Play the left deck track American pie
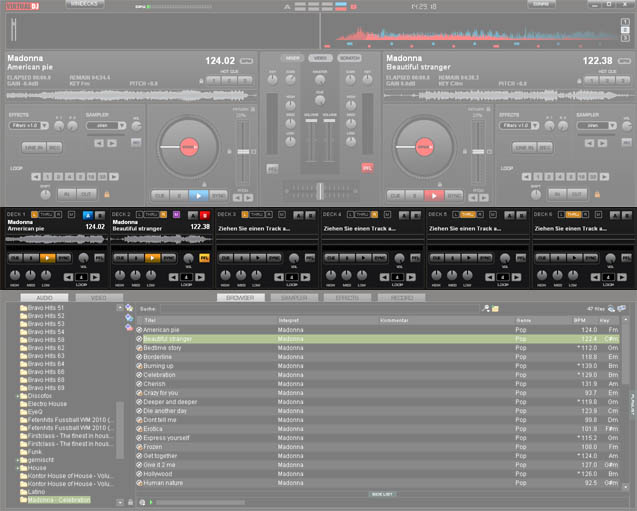This screenshot has width=637, height=511. (x=199, y=196)
